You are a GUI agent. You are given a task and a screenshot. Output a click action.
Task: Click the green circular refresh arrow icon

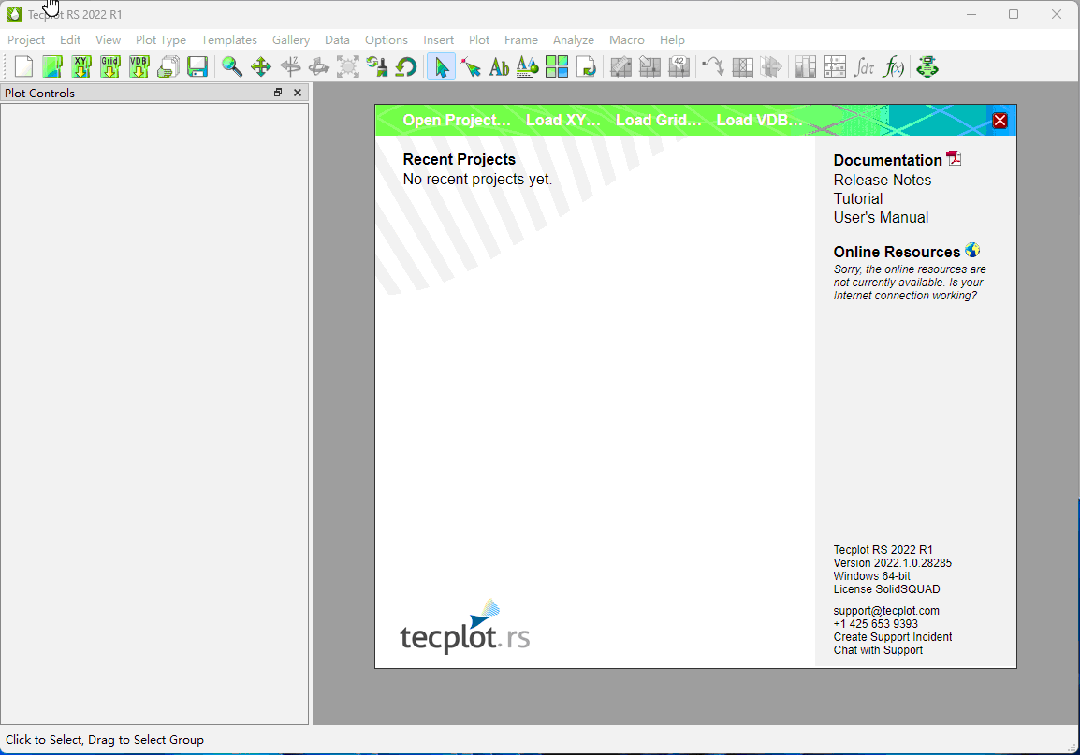pos(406,67)
